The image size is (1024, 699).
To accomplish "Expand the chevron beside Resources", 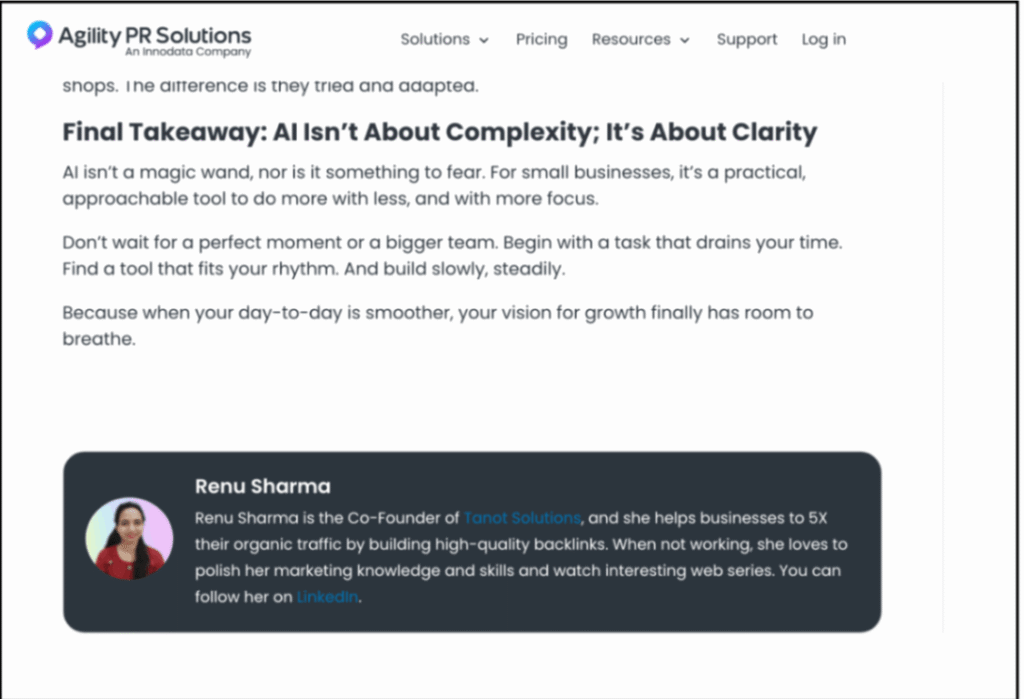I will tap(685, 40).
